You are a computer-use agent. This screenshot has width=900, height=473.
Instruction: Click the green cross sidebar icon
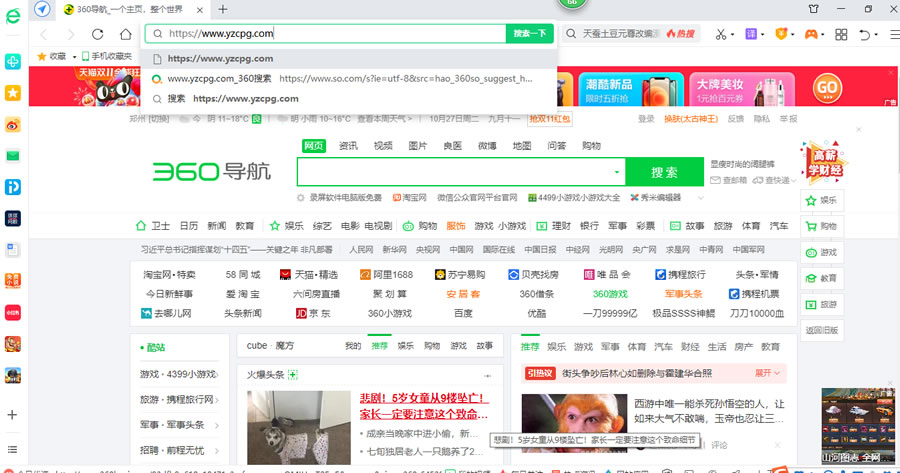click(x=13, y=61)
